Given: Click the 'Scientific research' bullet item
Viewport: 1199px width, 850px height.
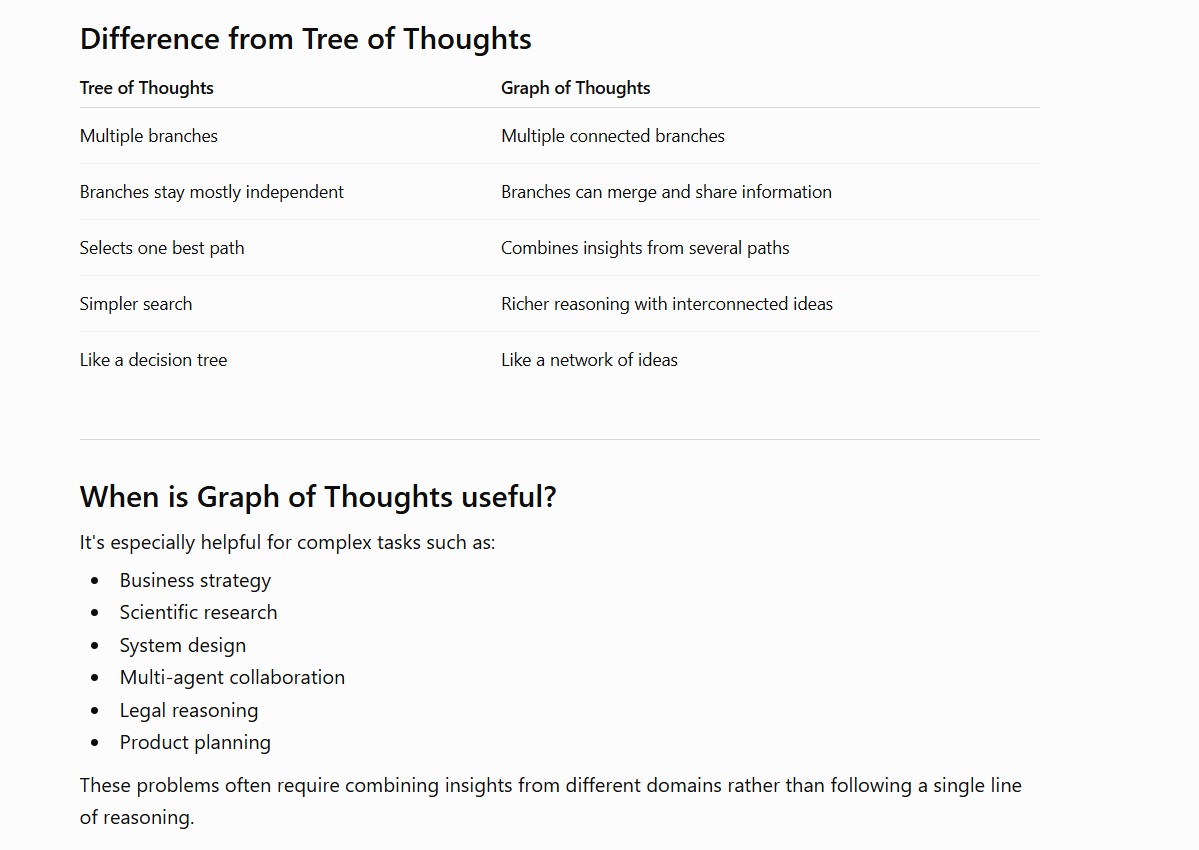Looking at the screenshot, I should [x=198, y=612].
